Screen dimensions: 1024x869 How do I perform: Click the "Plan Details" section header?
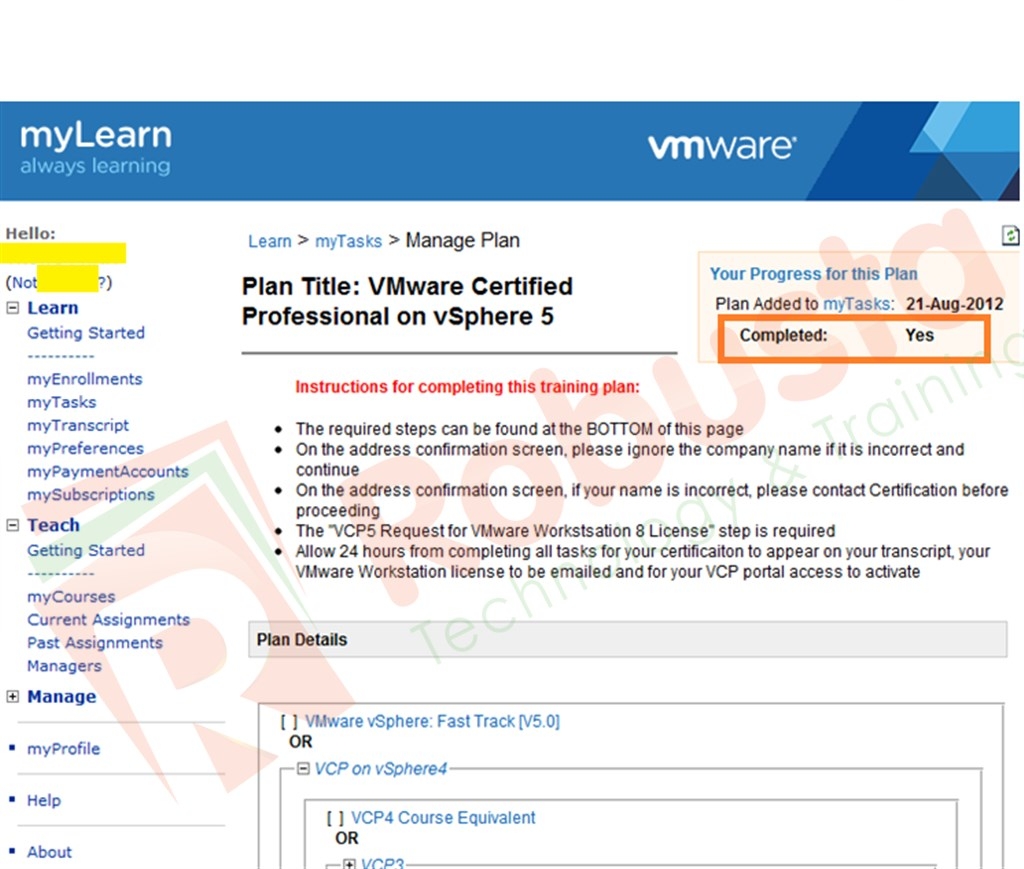pyautogui.click(x=627, y=639)
